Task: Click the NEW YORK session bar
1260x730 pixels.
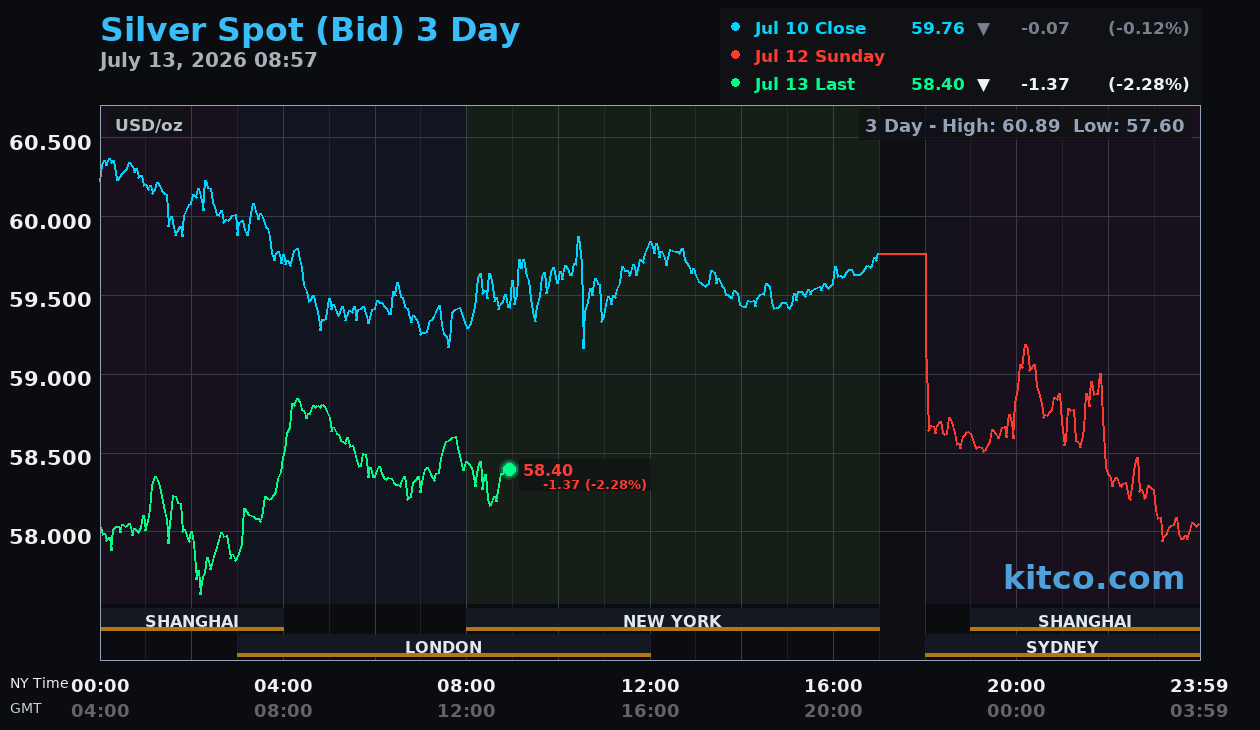Action: coord(672,620)
